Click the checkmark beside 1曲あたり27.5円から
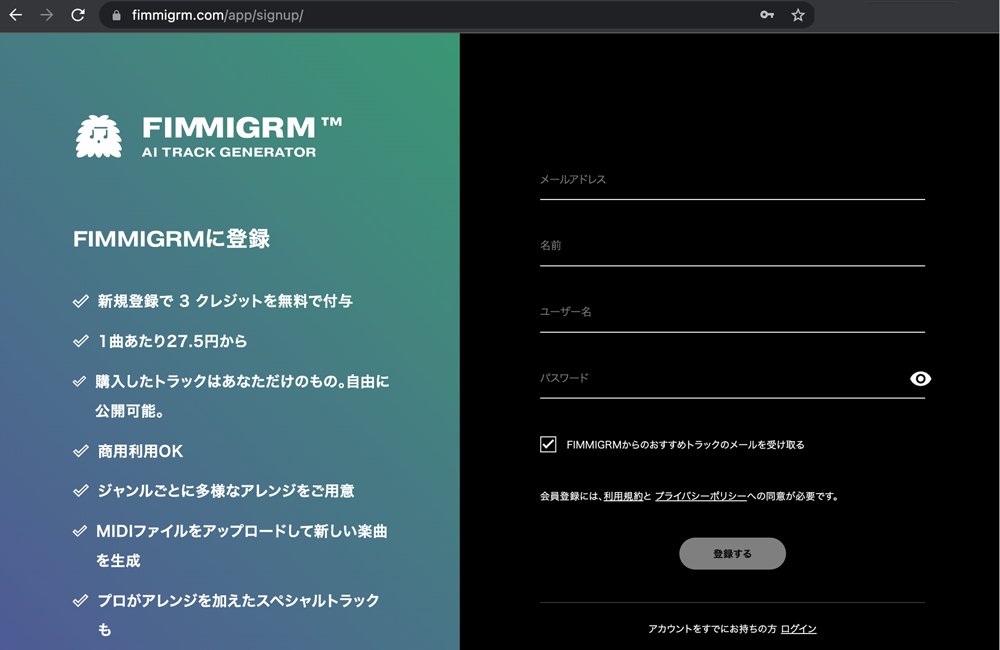1000x650 pixels. tap(80, 341)
